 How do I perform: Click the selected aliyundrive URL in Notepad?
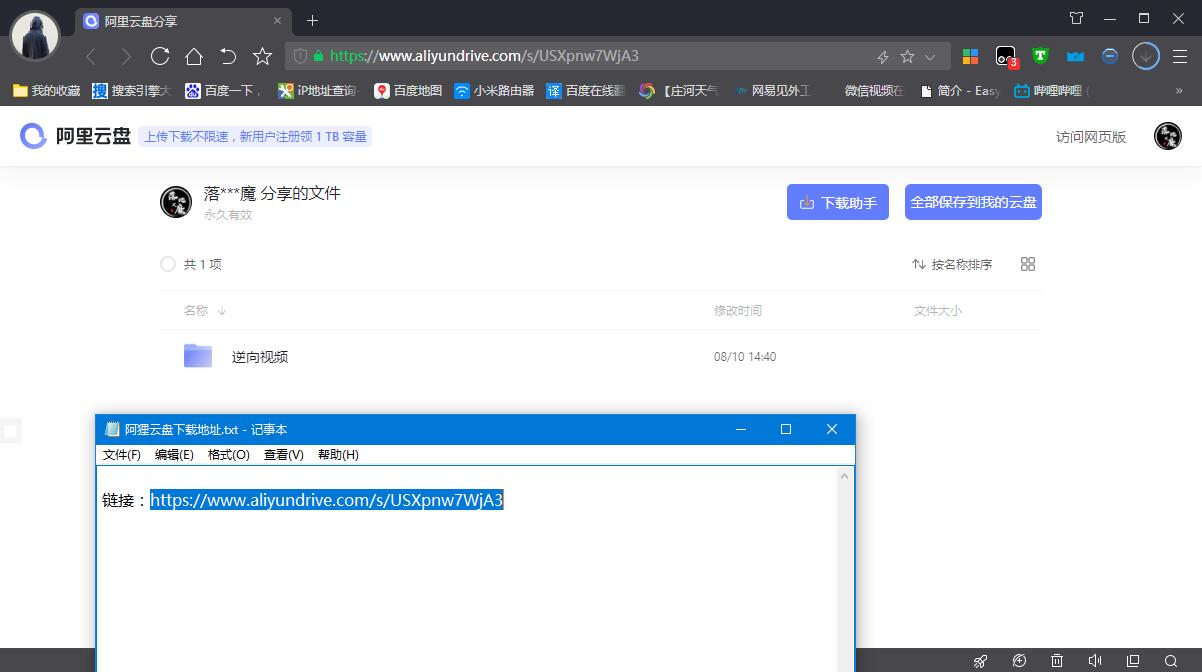[x=327, y=500]
